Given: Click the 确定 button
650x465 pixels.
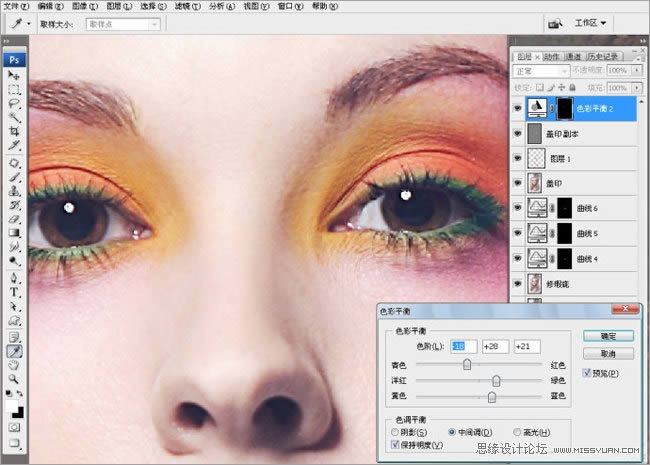Looking at the screenshot, I should (x=609, y=336).
